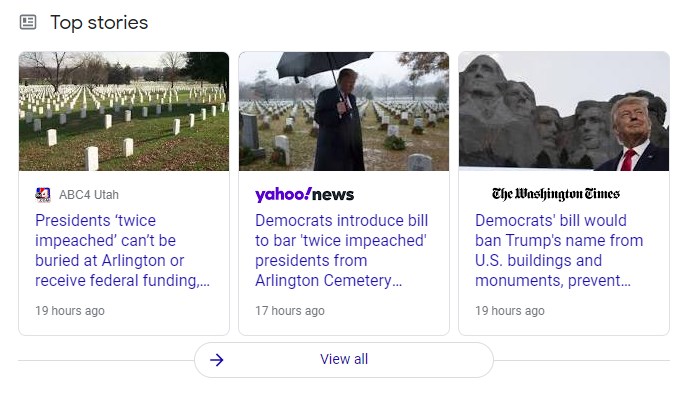The height and width of the screenshot is (398, 685).
Task: Click "19 hours ago" on ABC4 Utah card
Action: (x=70, y=311)
